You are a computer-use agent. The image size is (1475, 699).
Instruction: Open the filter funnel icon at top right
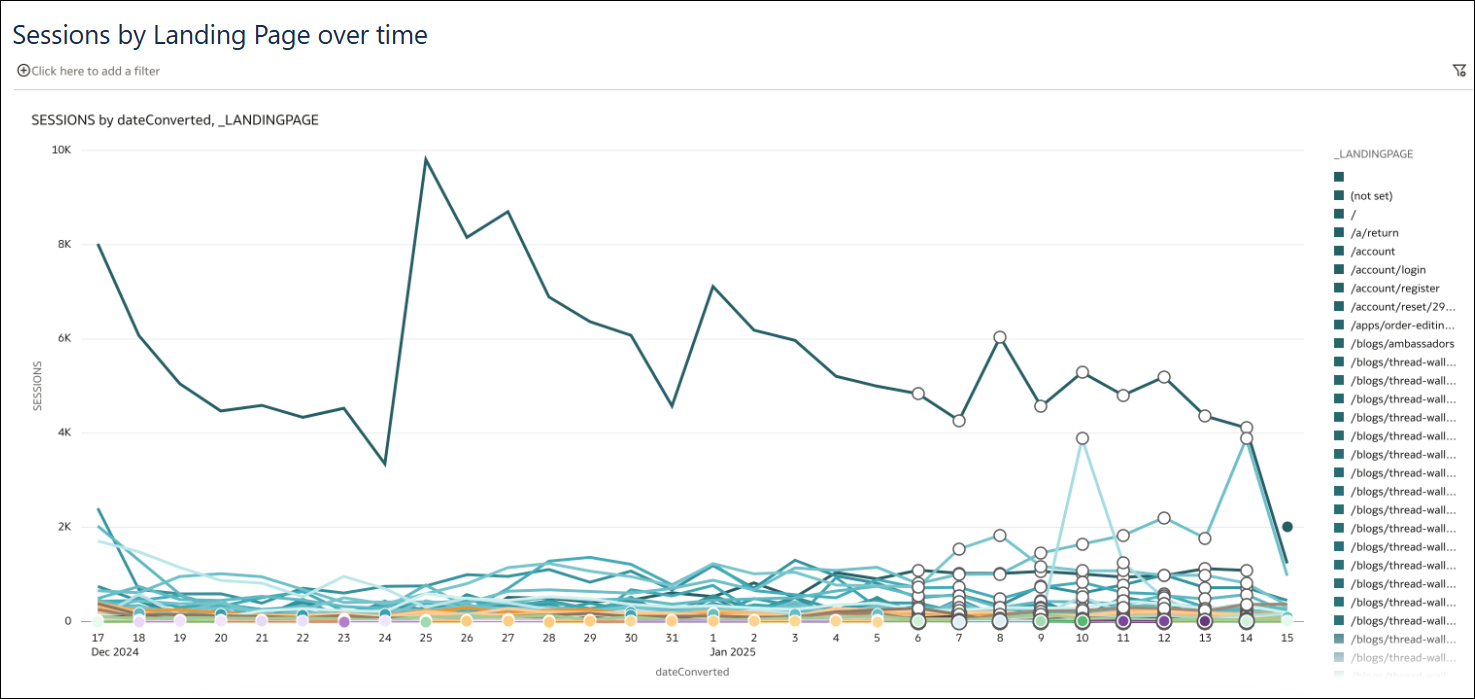click(1459, 70)
